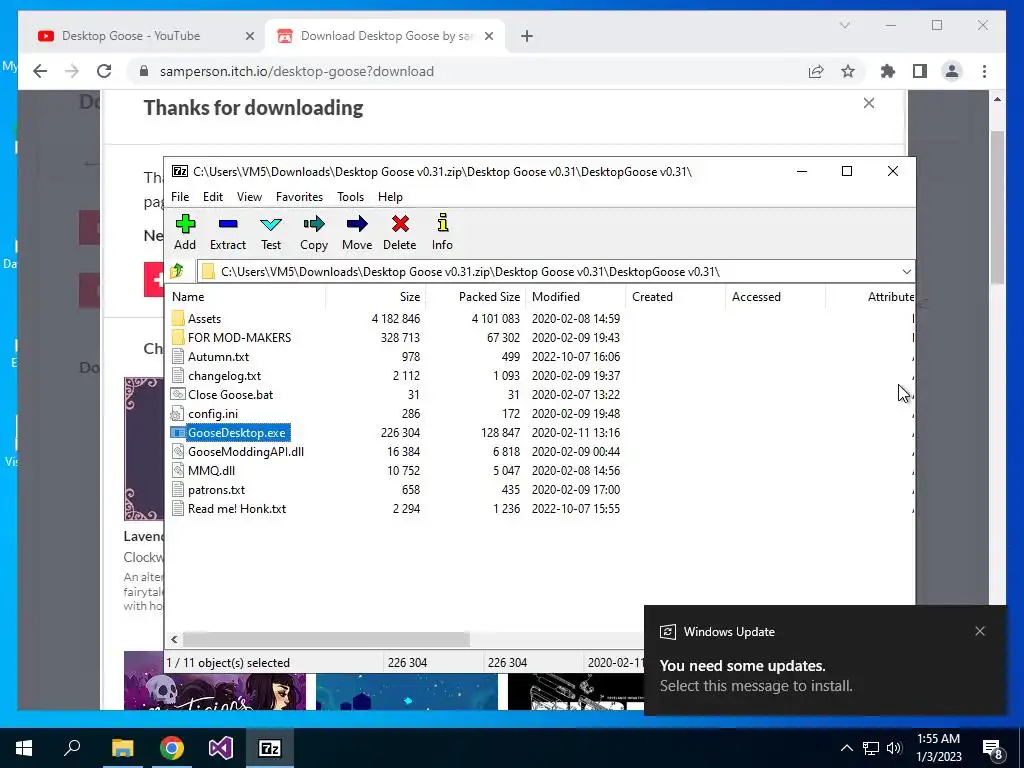The width and height of the screenshot is (1024, 768).
Task: Close the Thanks for downloading dialog
Action: 869,103
